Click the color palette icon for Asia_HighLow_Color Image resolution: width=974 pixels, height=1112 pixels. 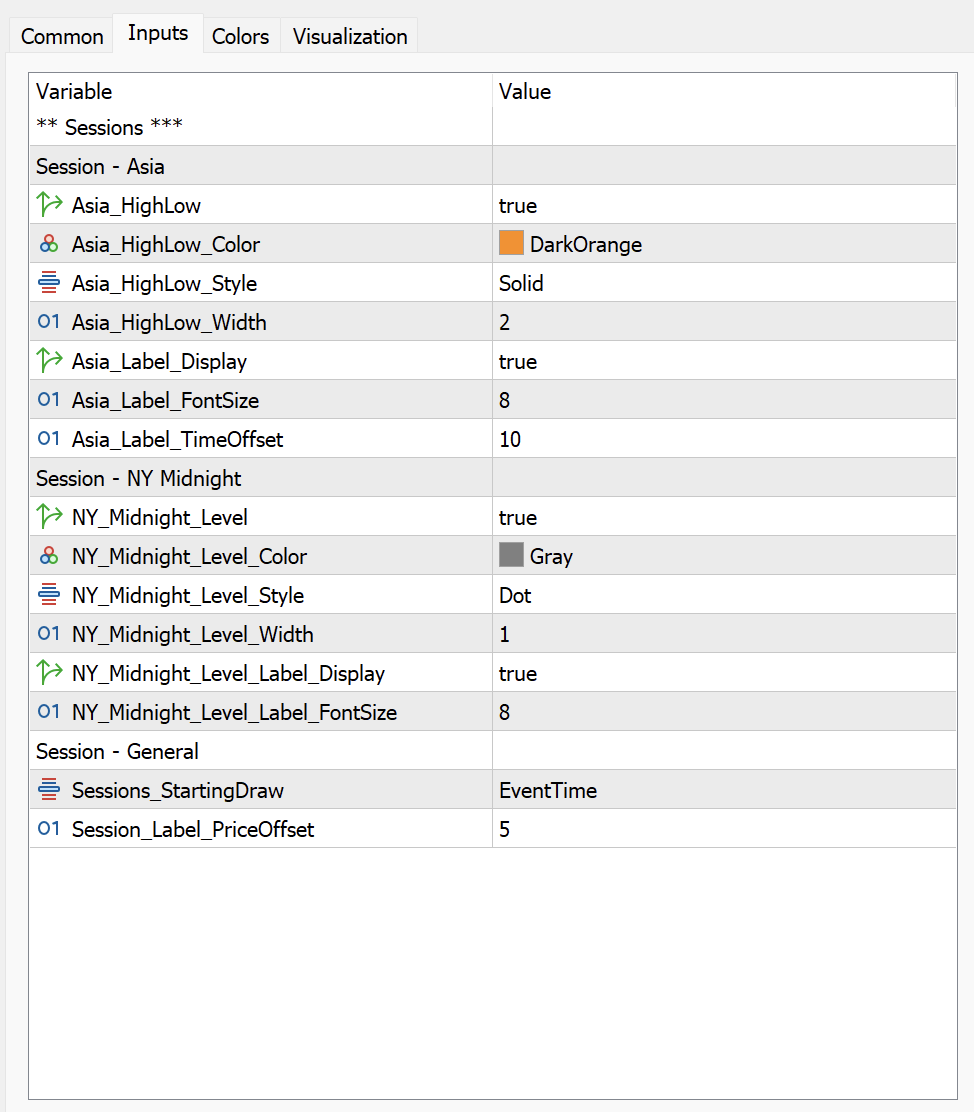coord(49,243)
